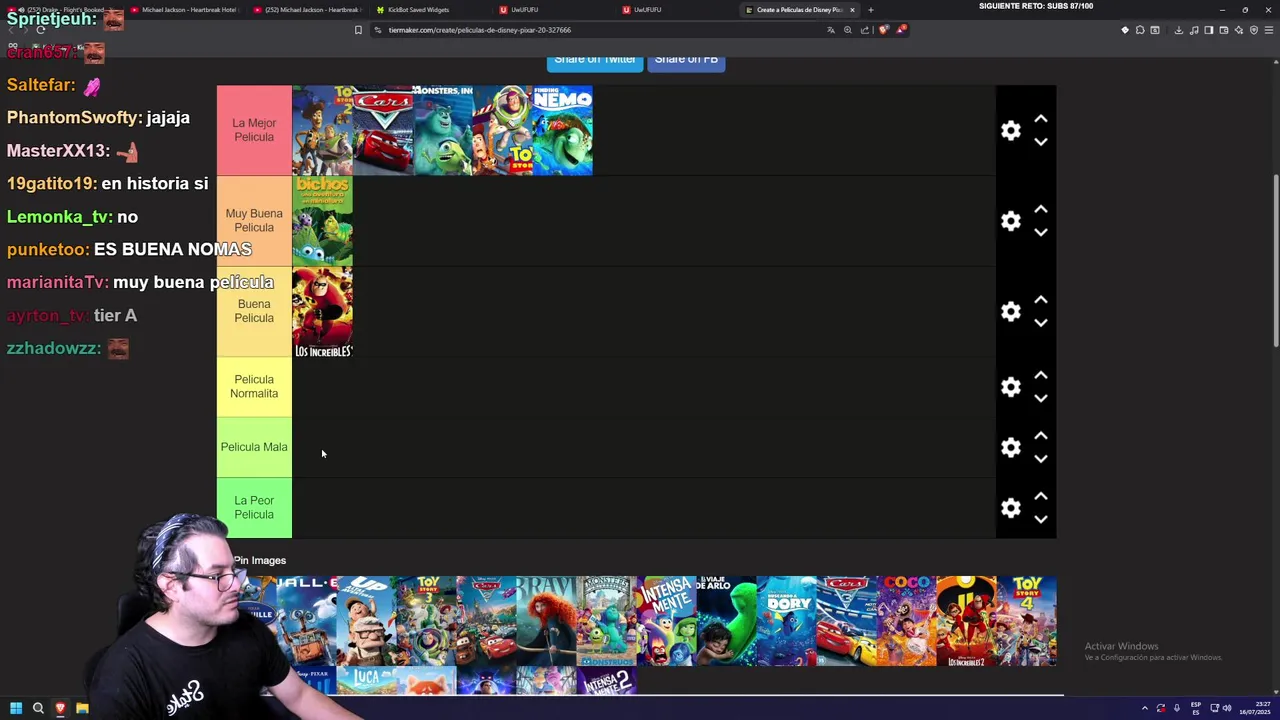Pick the Cars 2 poster from pool
The image size is (1280, 720).
[x=486, y=621]
